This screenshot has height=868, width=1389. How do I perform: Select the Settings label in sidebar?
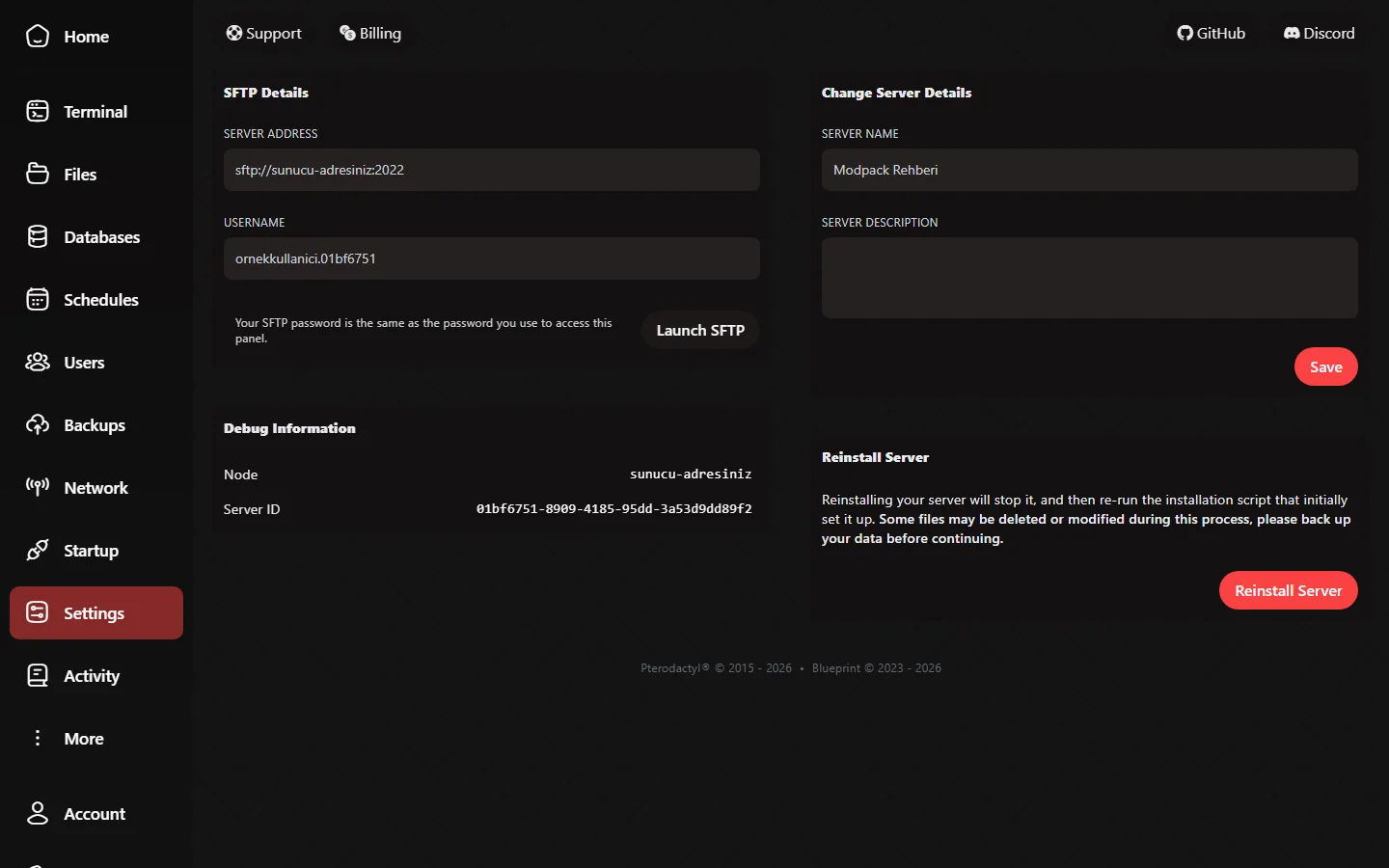click(x=94, y=613)
